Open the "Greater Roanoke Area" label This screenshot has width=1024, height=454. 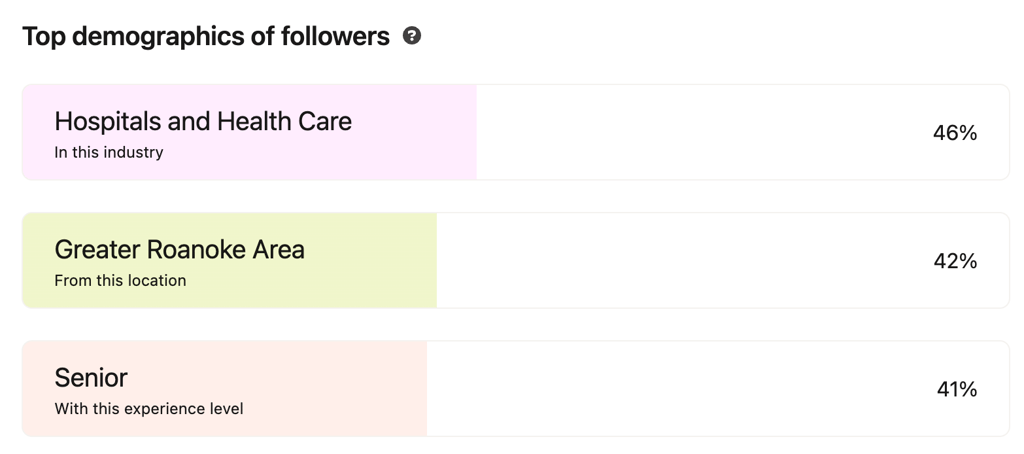(x=179, y=249)
